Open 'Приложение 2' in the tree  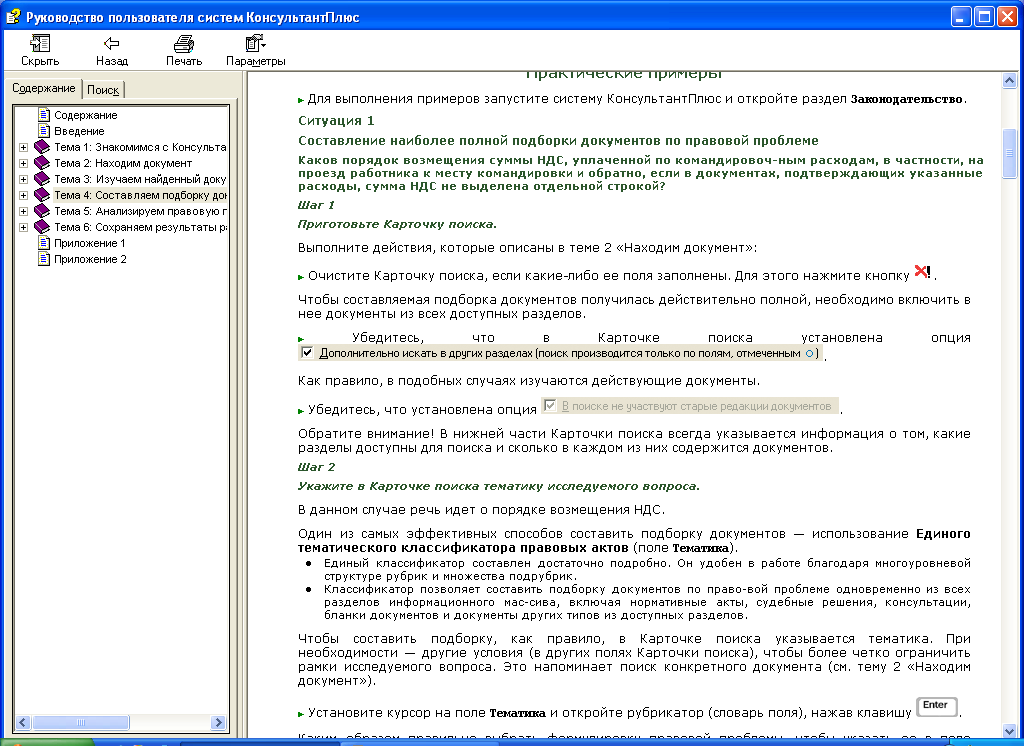pos(90,259)
